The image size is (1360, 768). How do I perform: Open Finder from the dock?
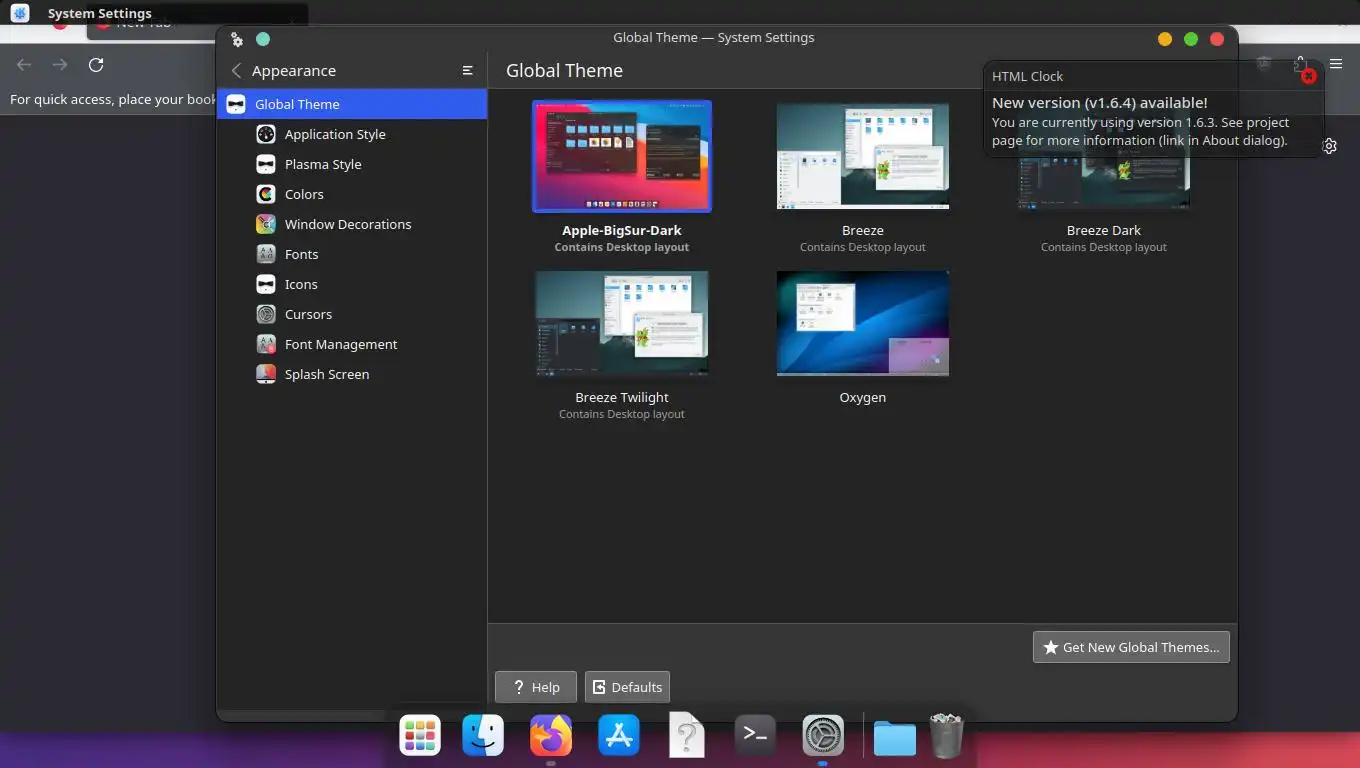tap(483, 736)
